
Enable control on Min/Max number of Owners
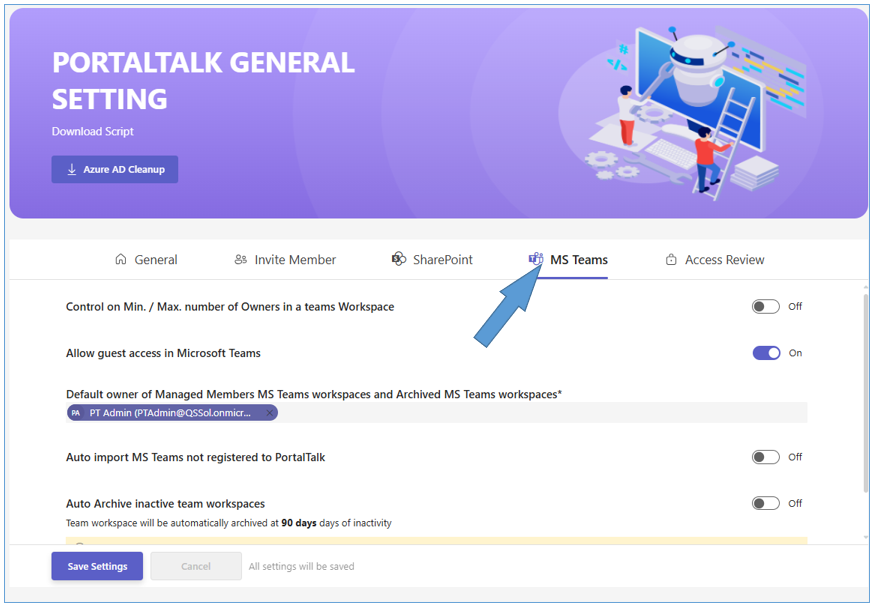(765, 307)
